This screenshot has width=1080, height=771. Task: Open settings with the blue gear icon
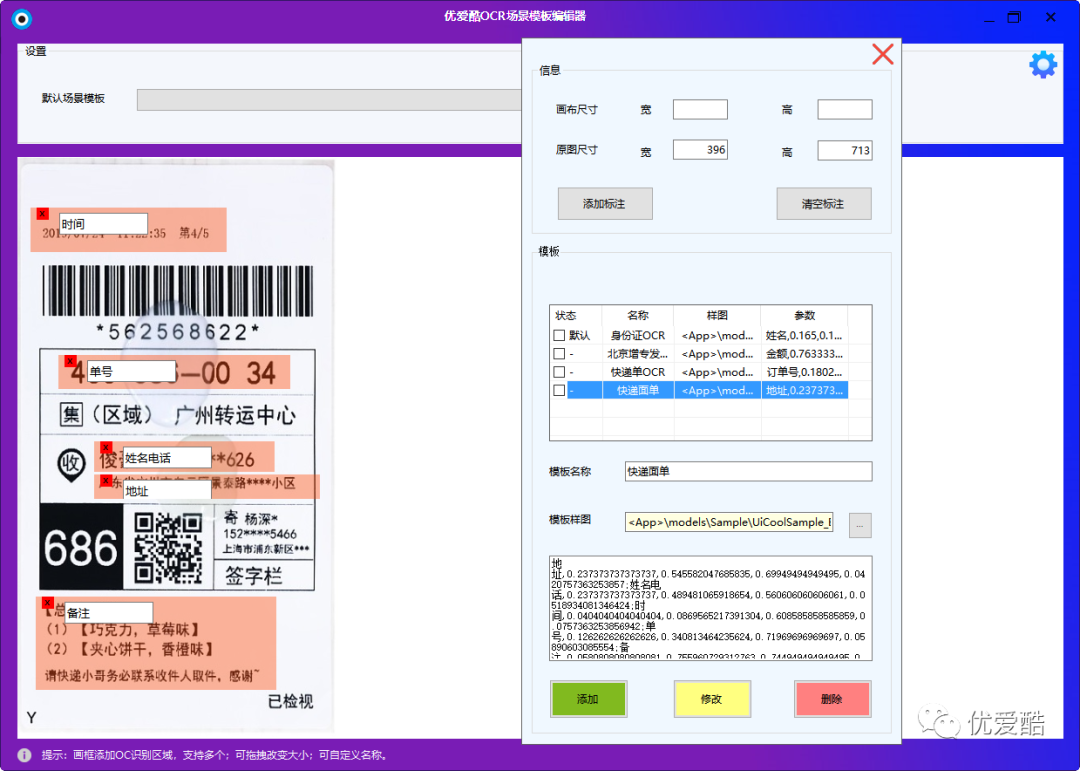pos(1043,65)
